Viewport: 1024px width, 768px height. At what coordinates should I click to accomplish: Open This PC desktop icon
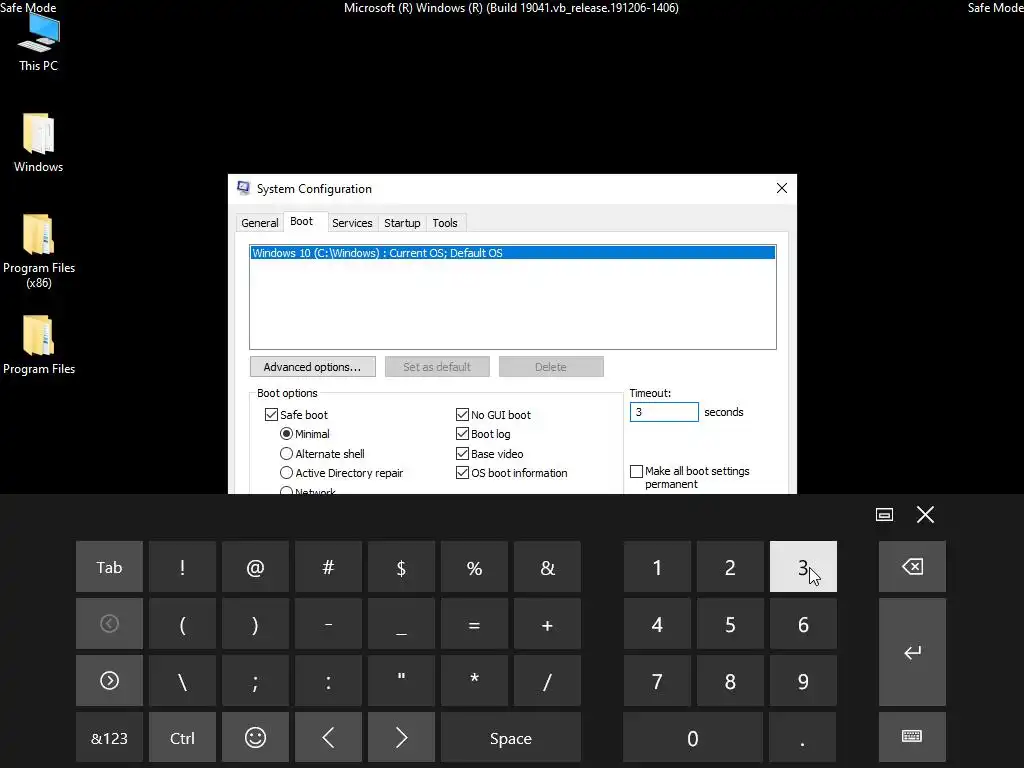(x=39, y=42)
